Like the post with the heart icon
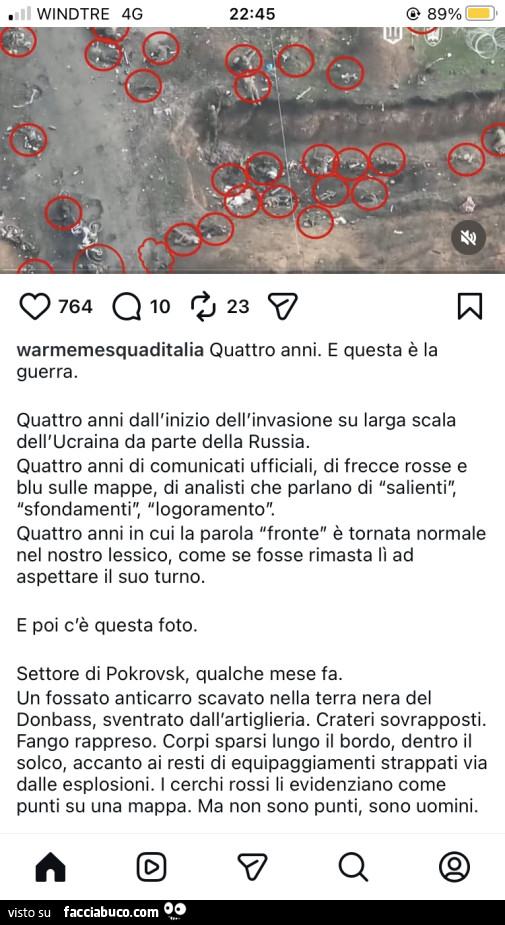Viewport: 505px width, 925px height. (35, 307)
